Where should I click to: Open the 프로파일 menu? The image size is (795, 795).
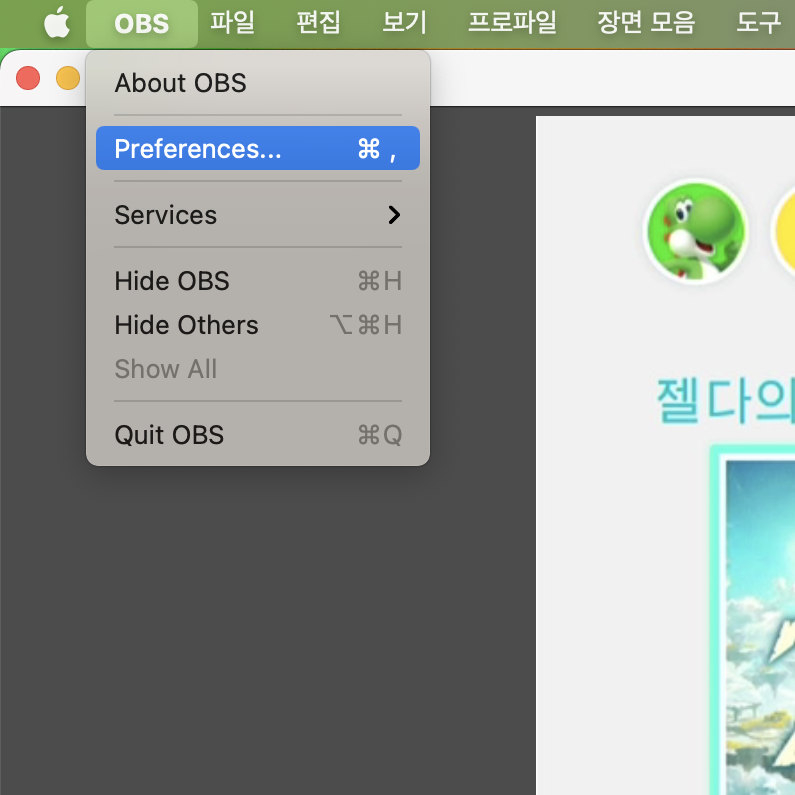[x=512, y=23]
